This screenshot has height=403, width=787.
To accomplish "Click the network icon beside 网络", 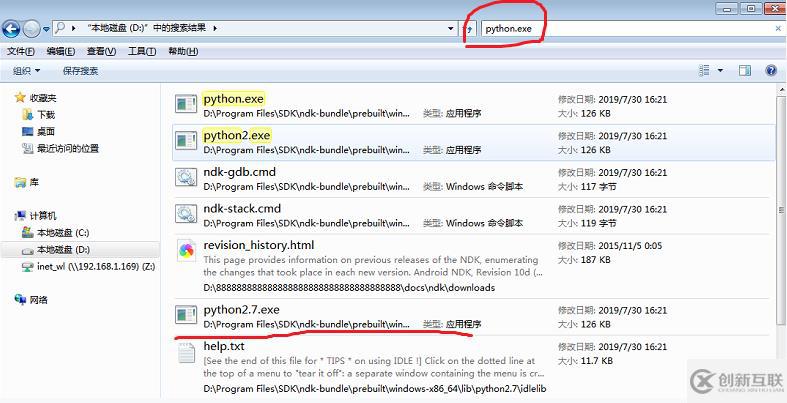I will point(20,300).
